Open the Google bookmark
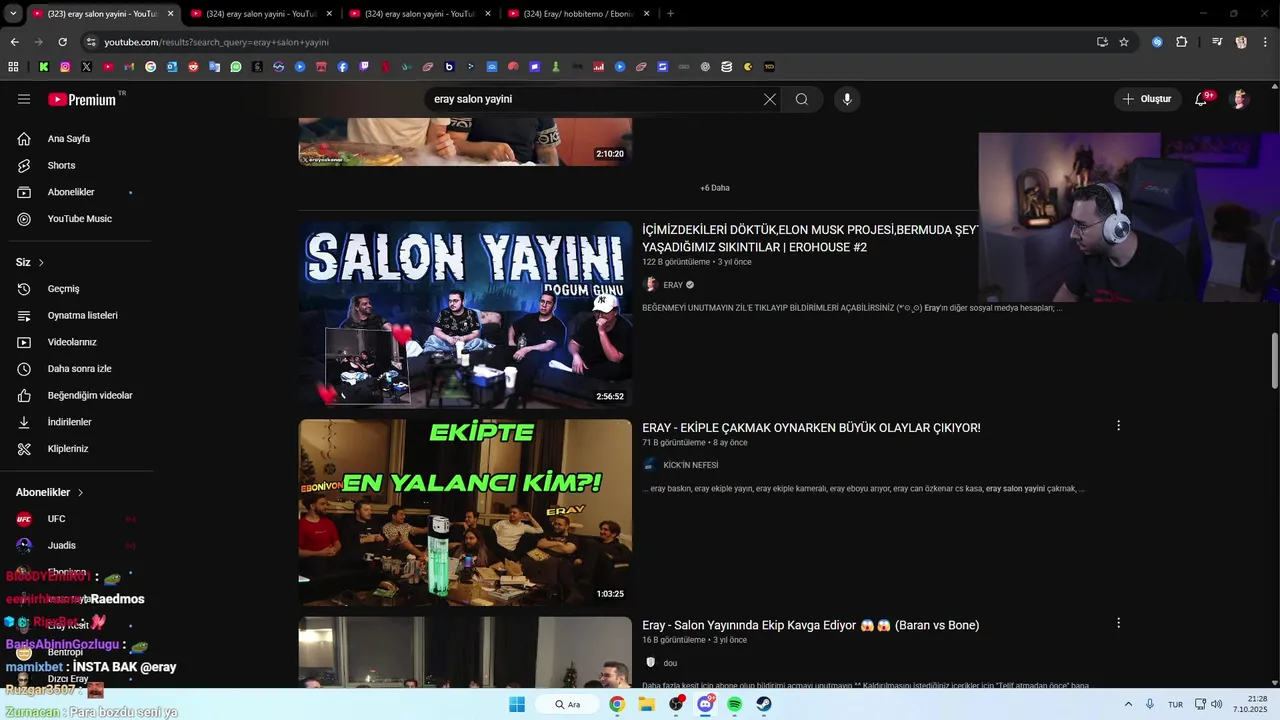 (151, 67)
